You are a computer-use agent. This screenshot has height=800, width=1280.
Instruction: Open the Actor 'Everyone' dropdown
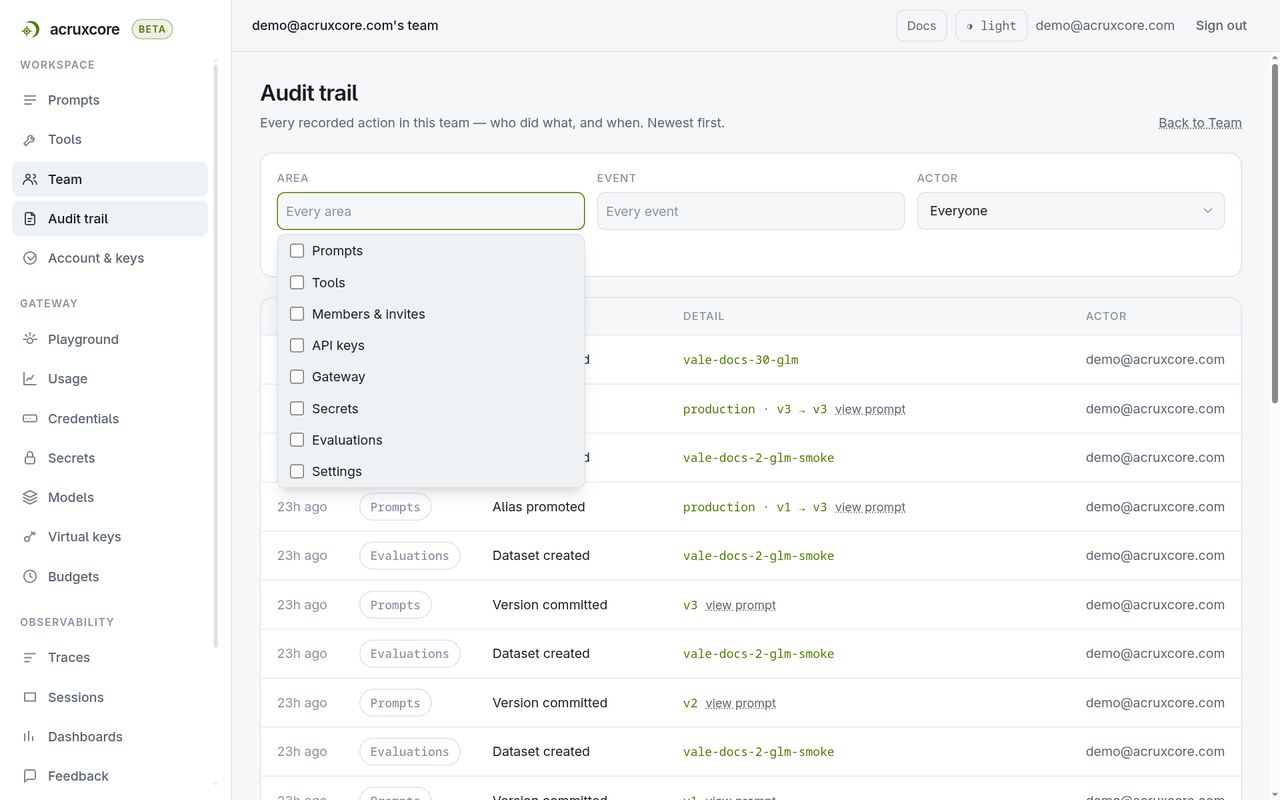pyautogui.click(x=1070, y=211)
